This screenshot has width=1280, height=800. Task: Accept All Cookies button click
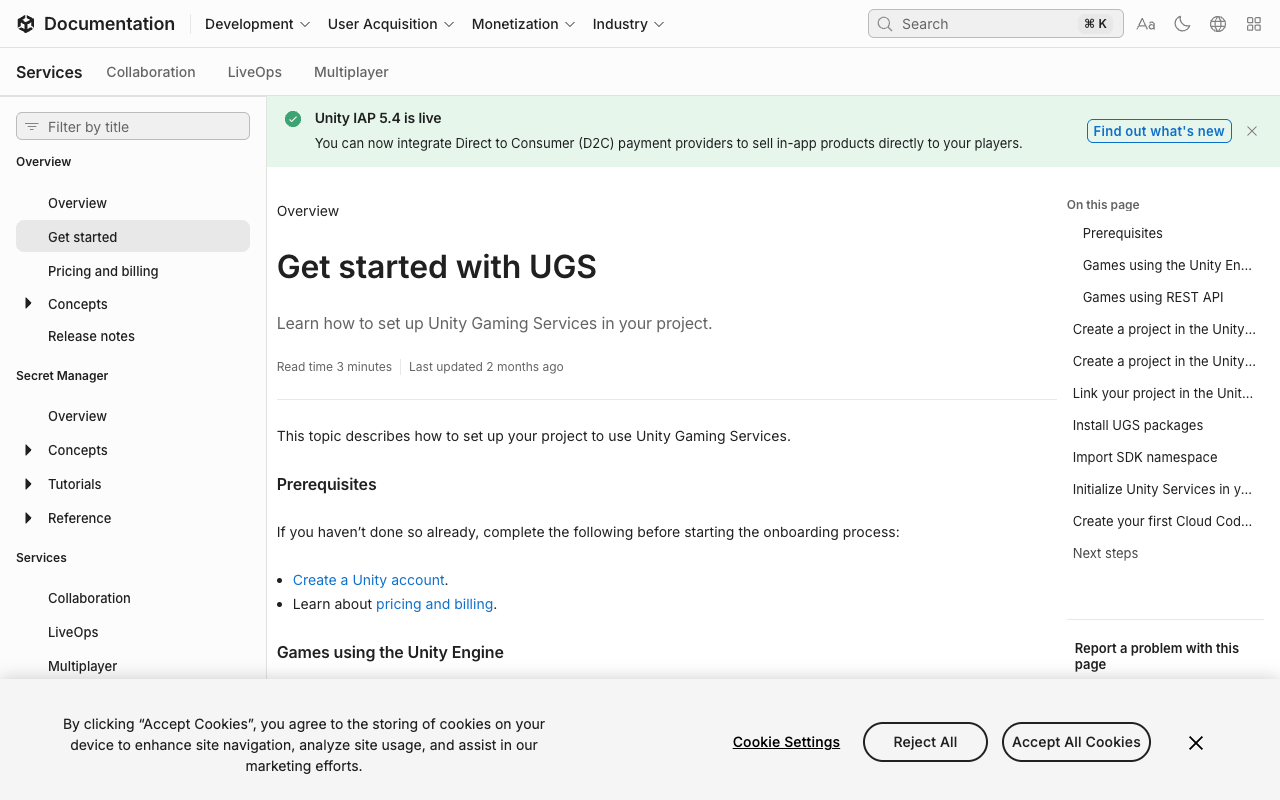(x=1076, y=742)
